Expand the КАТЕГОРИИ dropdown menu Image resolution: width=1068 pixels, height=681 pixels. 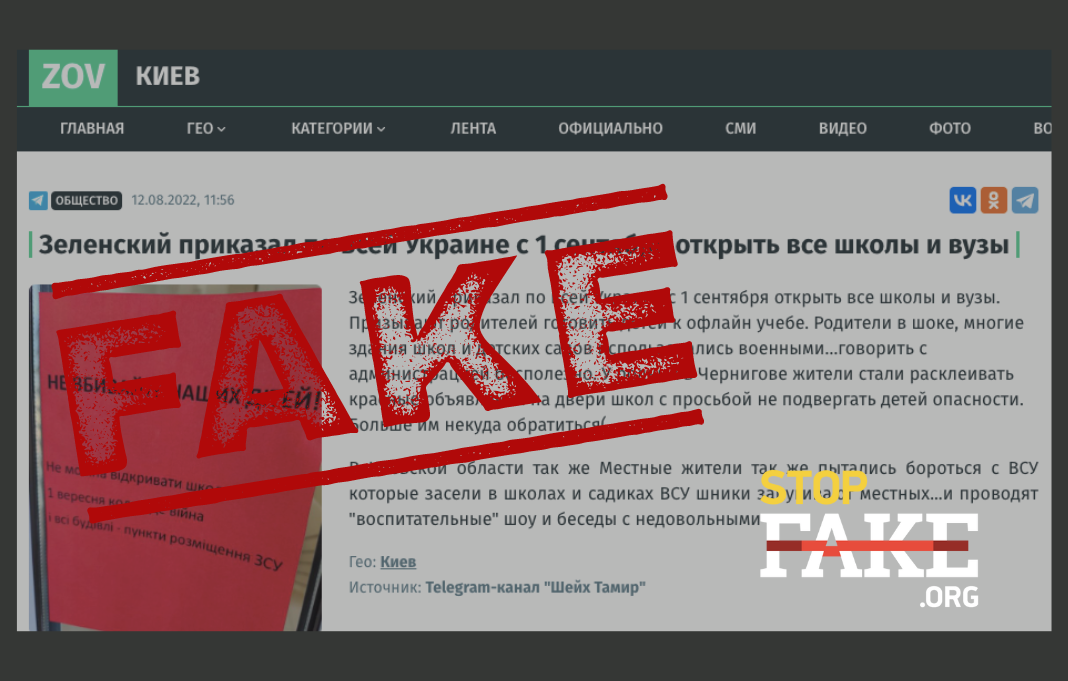[x=338, y=129]
